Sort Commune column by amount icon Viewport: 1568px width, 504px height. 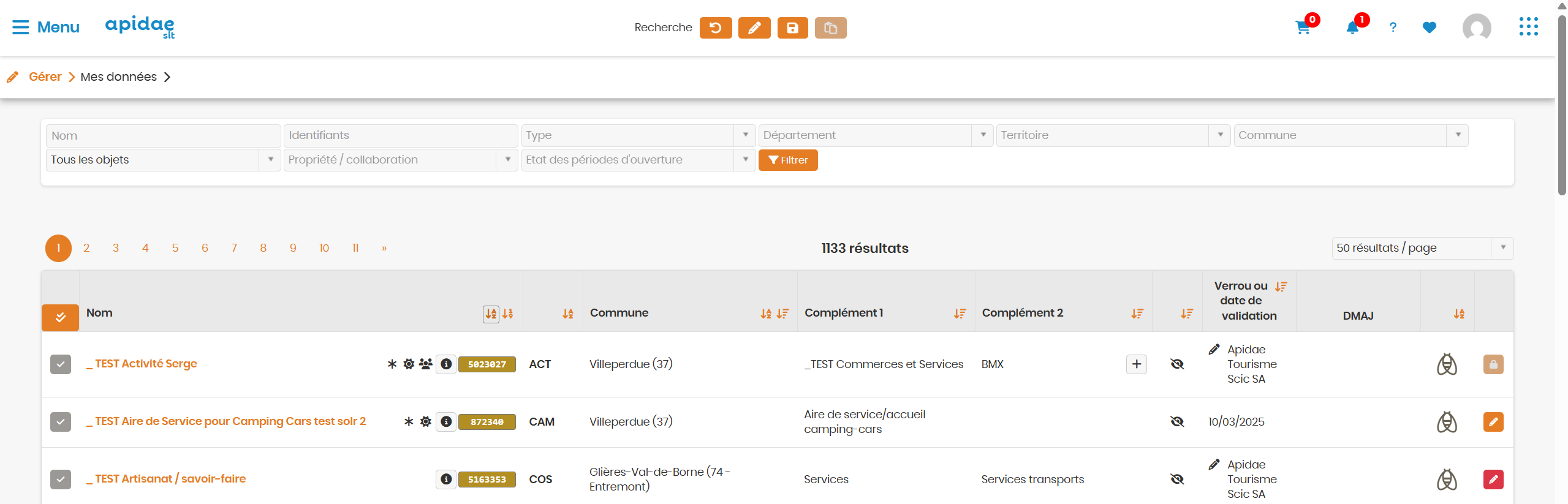click(x=782, y=314)
